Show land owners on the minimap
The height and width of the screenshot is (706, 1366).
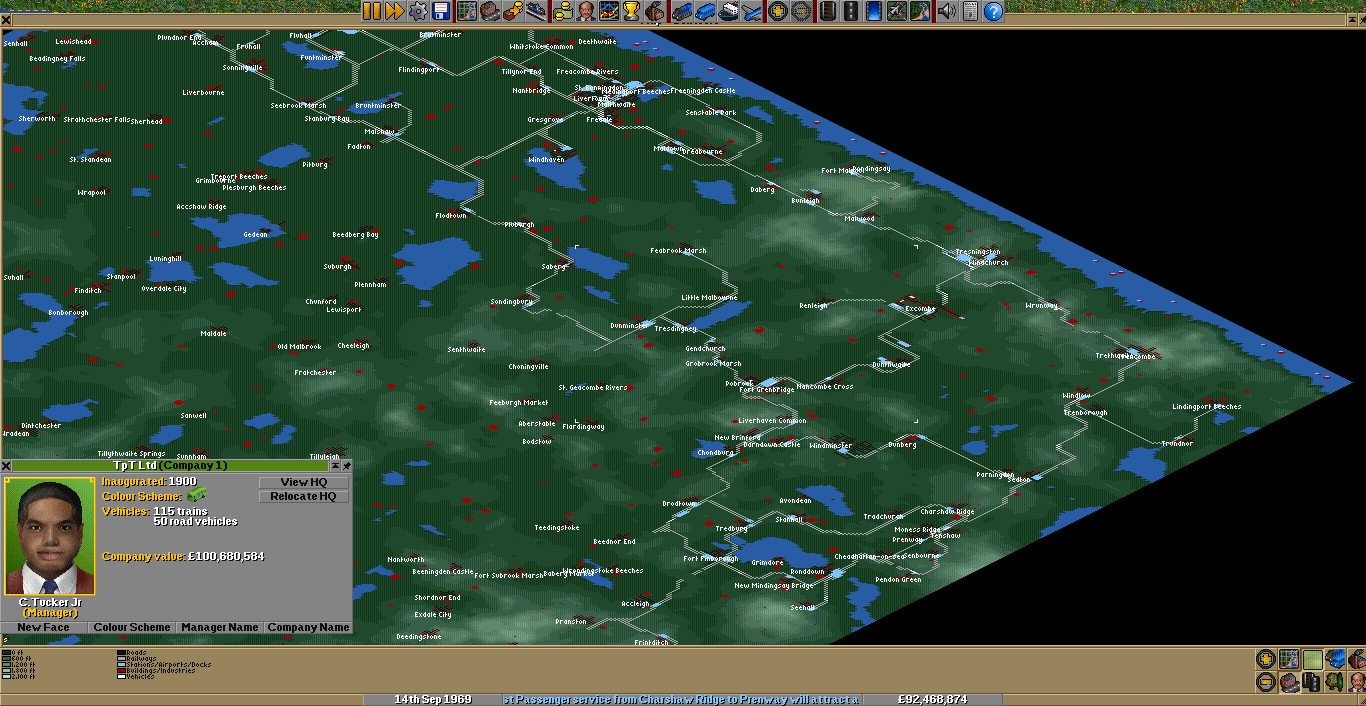point(1355,682)
